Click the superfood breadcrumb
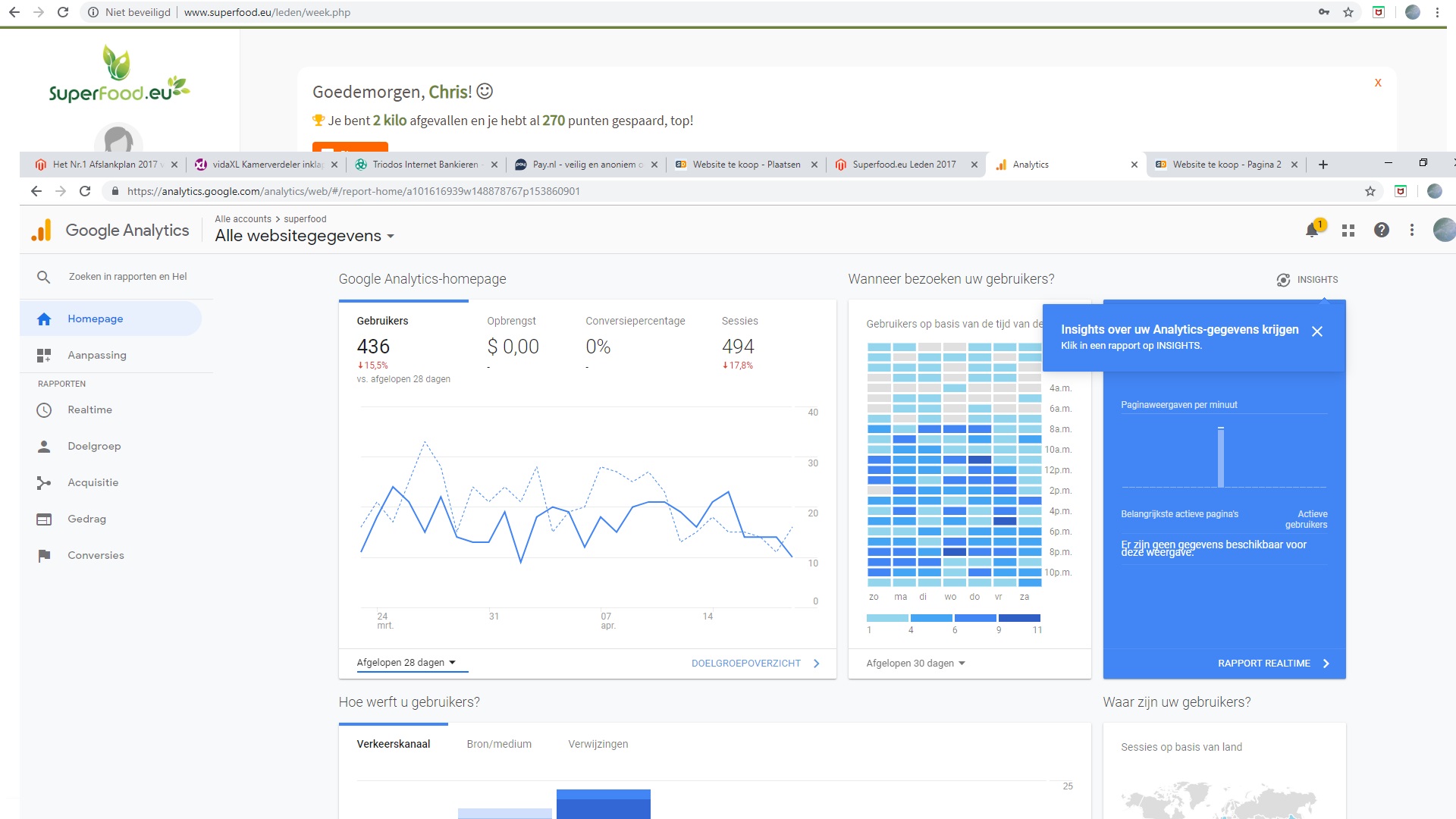Image resolution: width=1456 pixels, height=819 pixels. pos(305,219)
